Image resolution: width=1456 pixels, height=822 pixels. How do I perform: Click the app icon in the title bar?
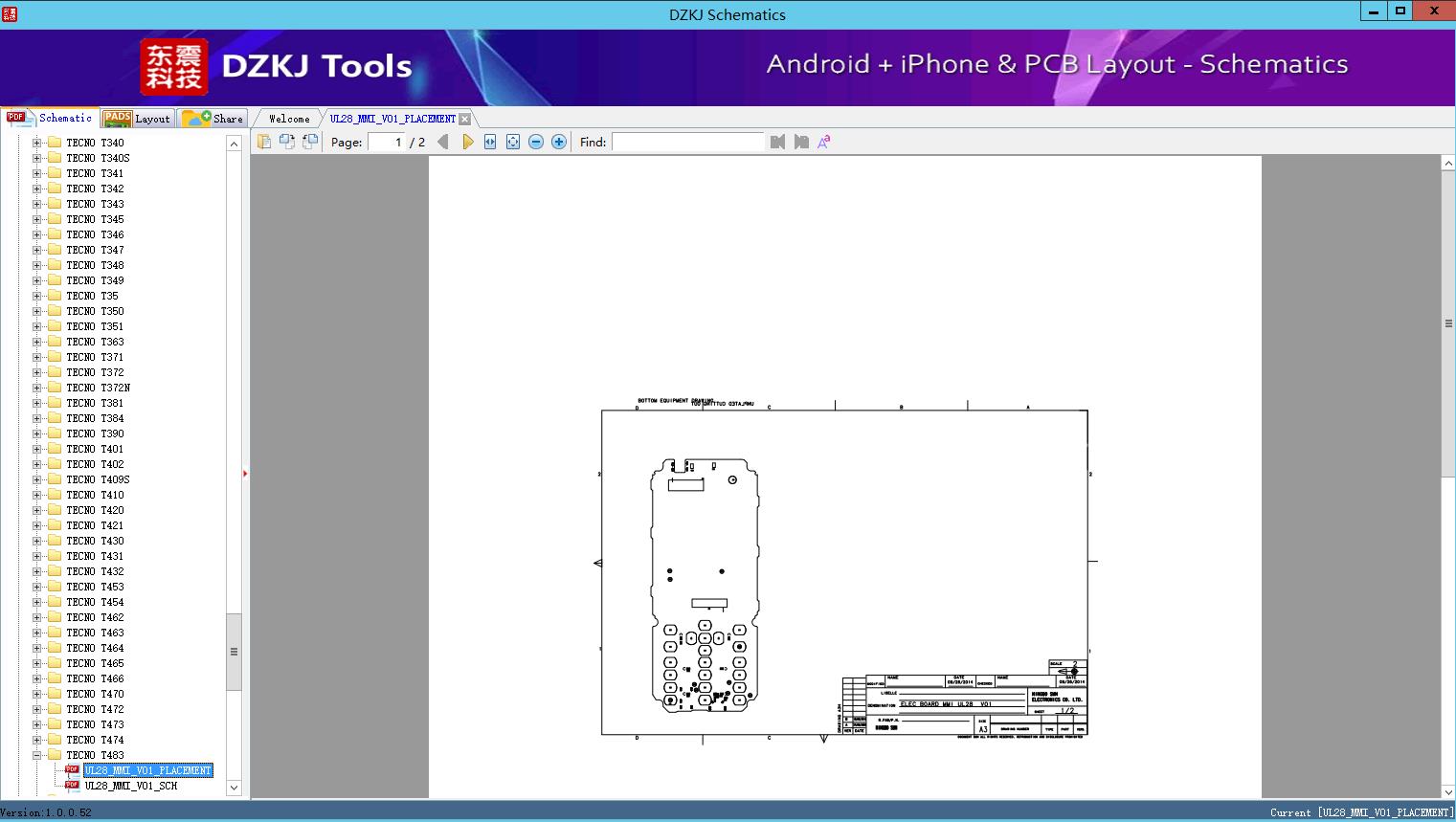tap(11, 14)
